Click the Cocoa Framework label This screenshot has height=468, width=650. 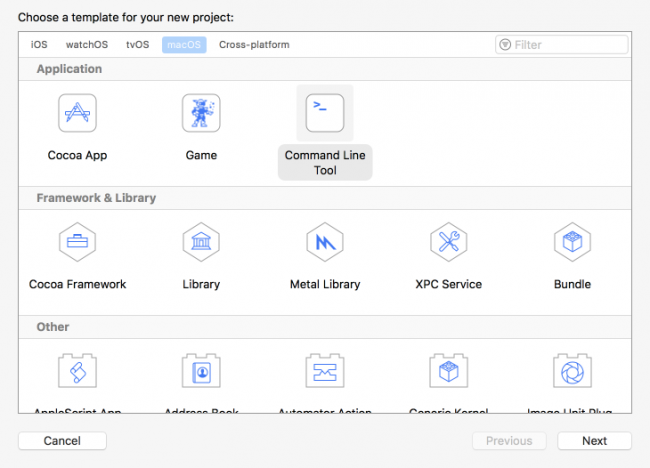pyautogui.click(x=78, y=284)
